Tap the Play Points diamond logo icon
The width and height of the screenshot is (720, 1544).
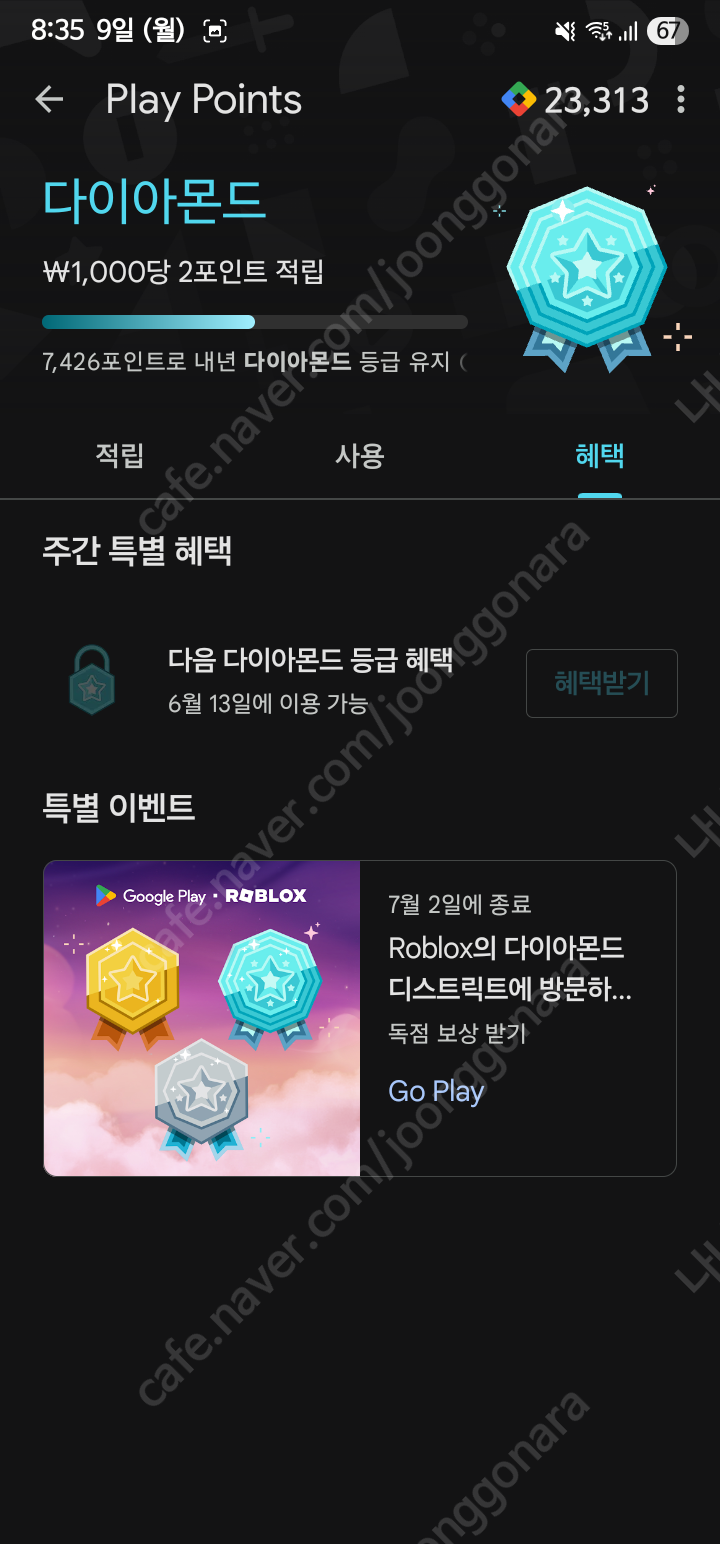[x=519, y=99]
